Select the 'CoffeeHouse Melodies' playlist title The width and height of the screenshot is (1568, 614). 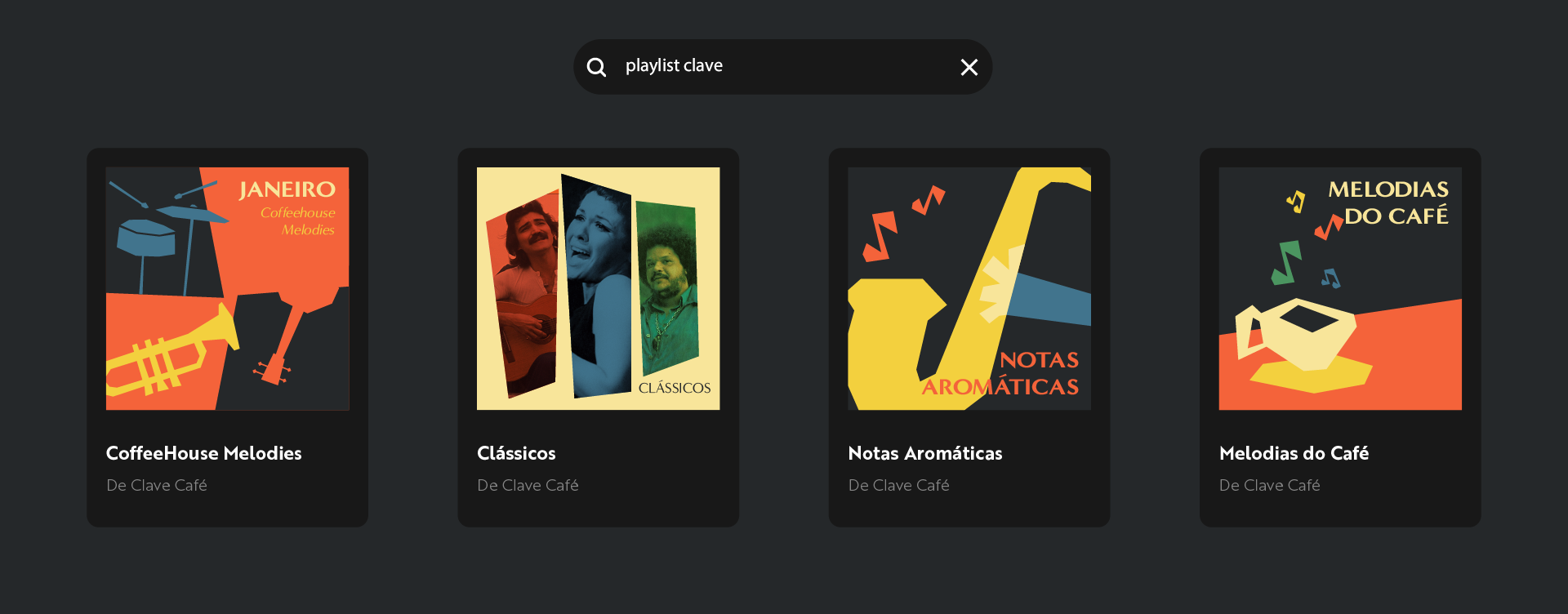pos(204,453)
